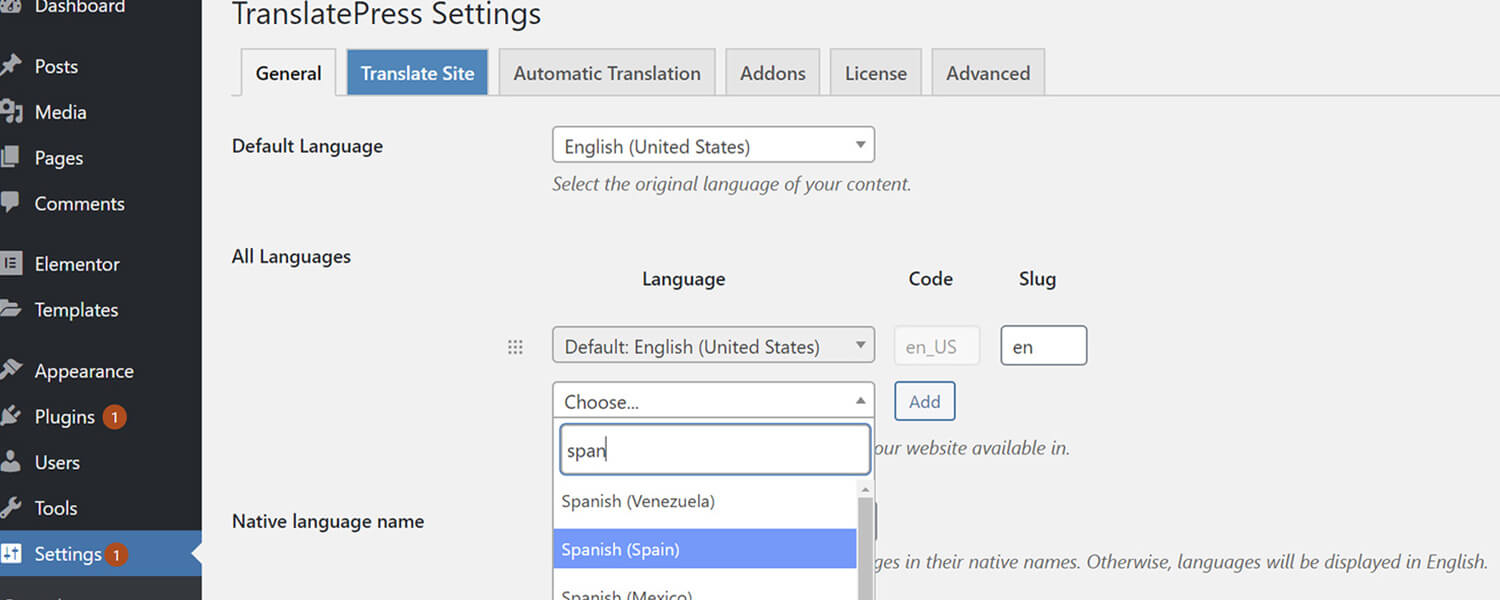Click the Settings notification badge
Screen dimensions: 1500x600
tap(116, 554)
